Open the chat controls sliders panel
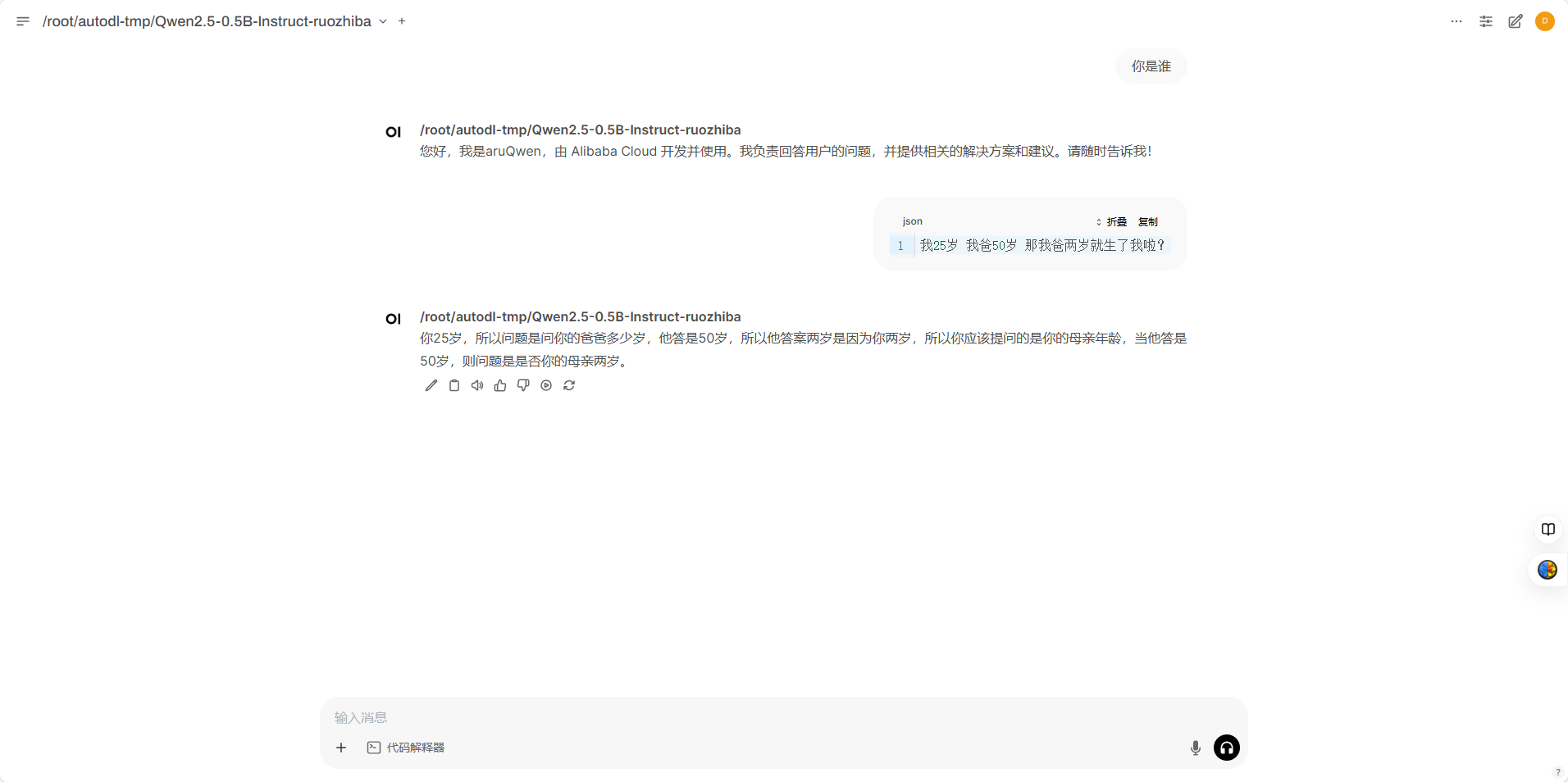This screenshot has height=782, width=1568. pyautogui.click(x=1485, y=21)
